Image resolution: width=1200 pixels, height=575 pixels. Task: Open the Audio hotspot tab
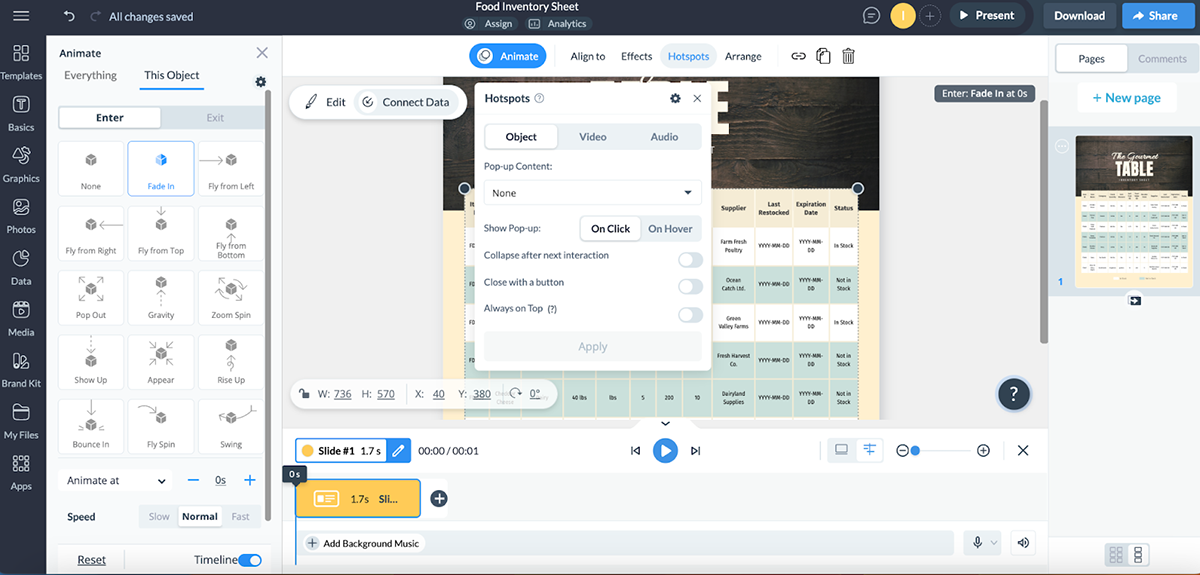pyautogui.click(x=665, y=137)
